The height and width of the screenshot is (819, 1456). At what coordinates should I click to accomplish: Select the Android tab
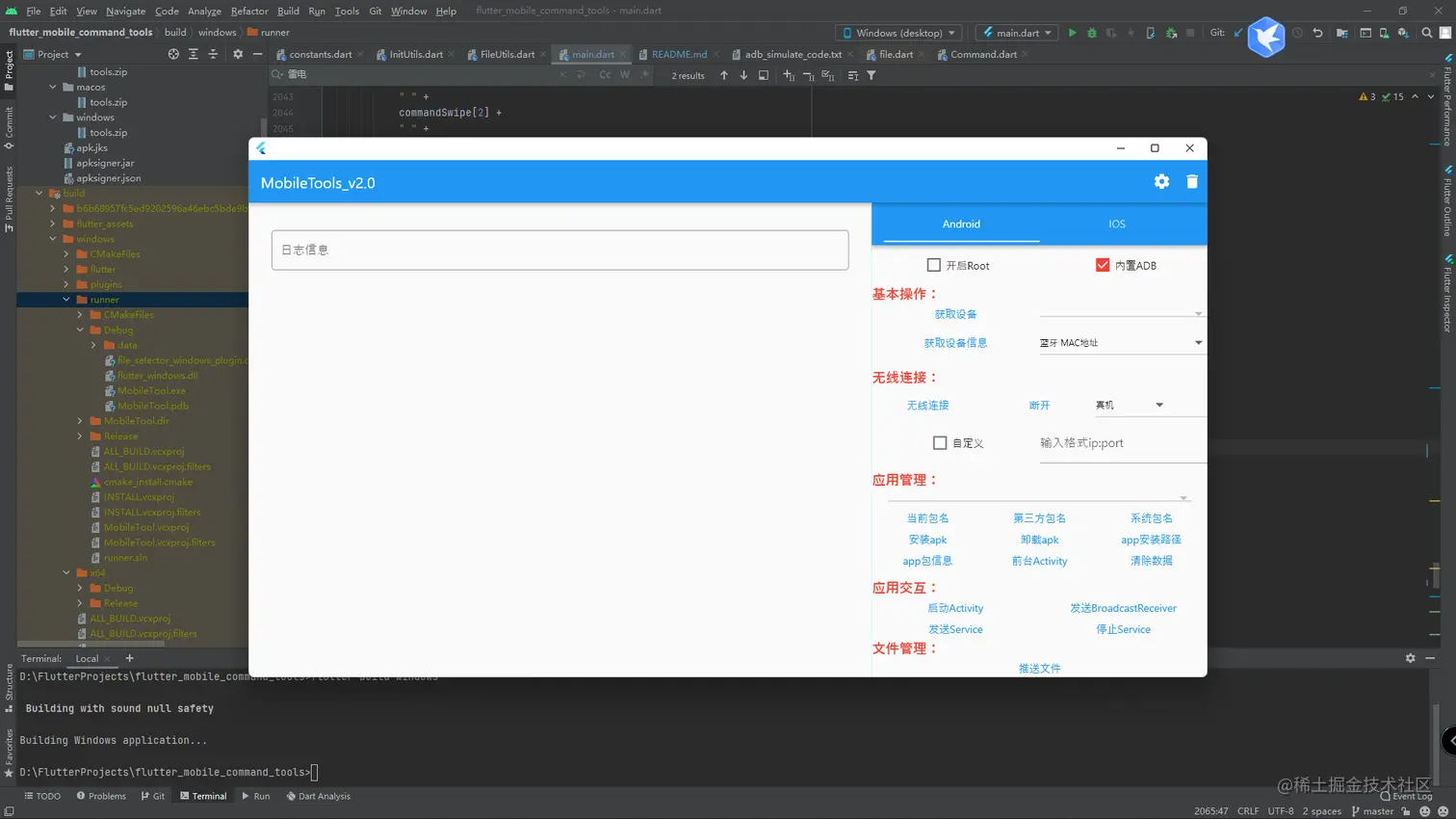click(961, 224)
